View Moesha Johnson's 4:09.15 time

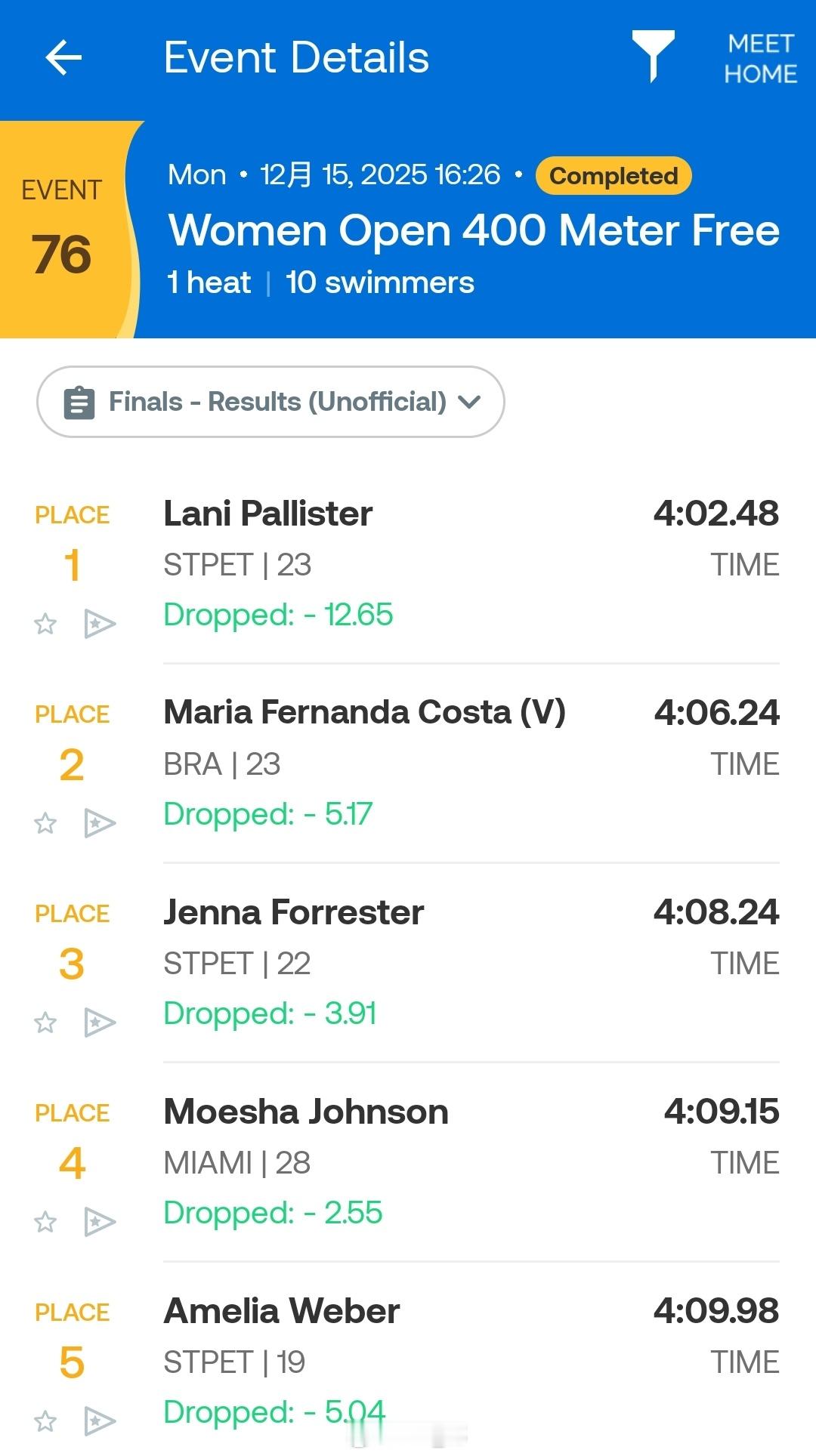tap(722, 1112)
